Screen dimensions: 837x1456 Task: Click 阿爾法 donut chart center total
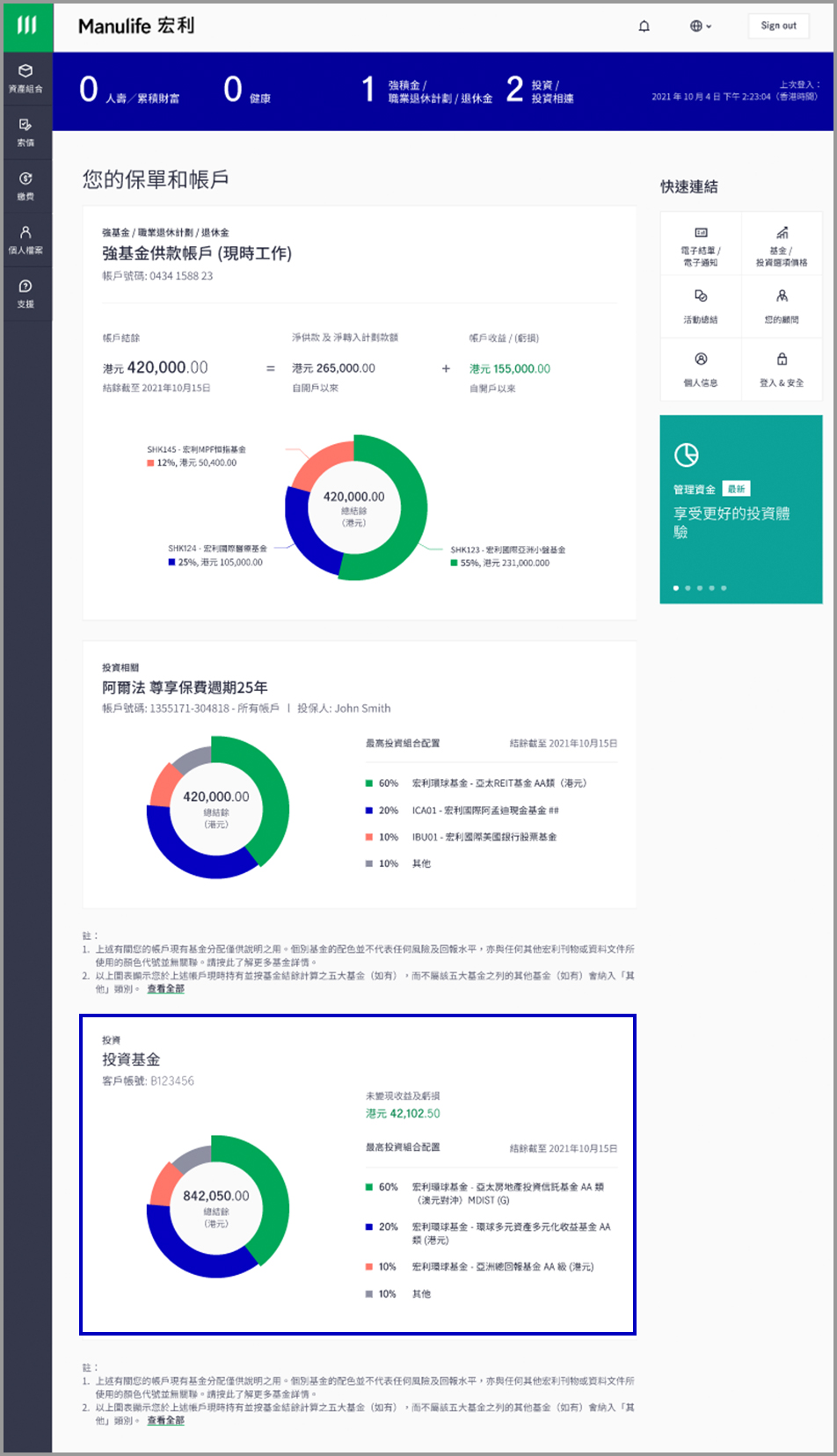tap(216, 797)
